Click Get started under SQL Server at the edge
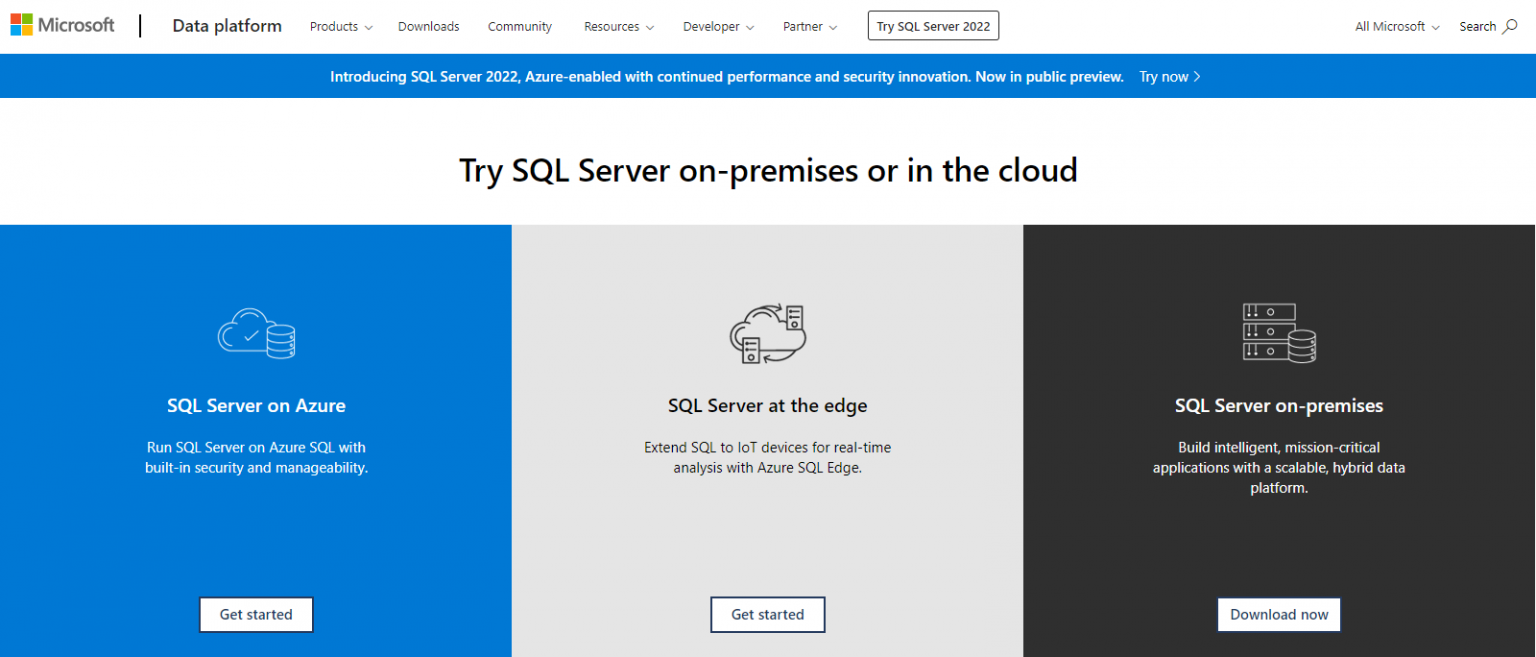 coord(767,614)
